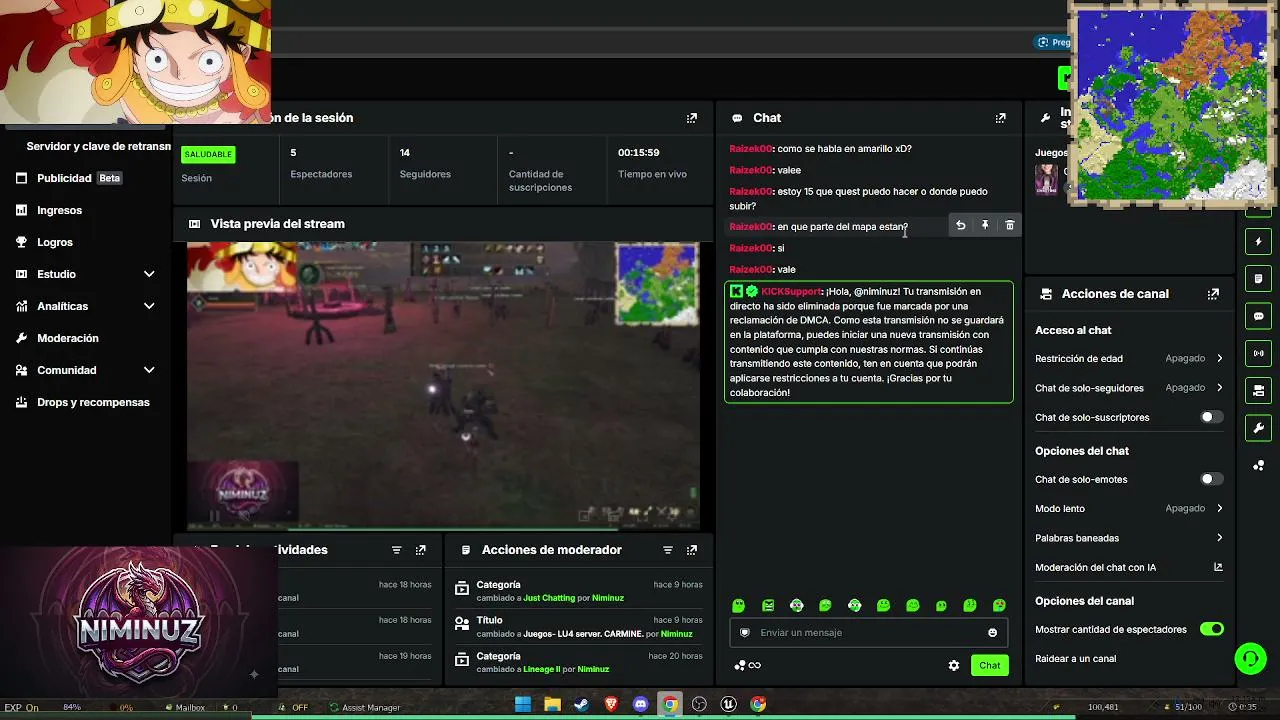Open the Windows Start menu
The width and height of the screenshot is (1280, 720).
point(522,704)
